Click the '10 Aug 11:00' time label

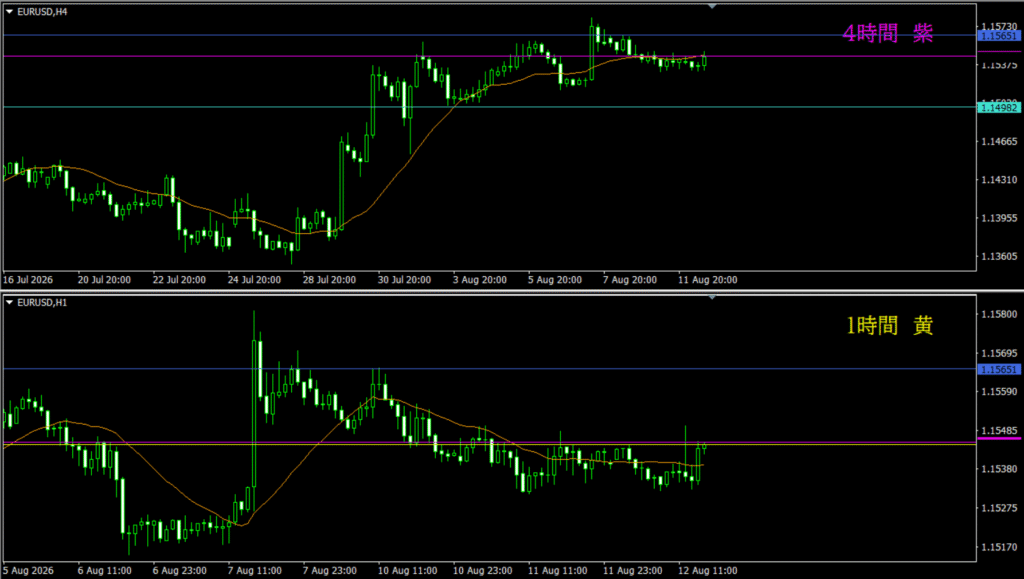408,571
